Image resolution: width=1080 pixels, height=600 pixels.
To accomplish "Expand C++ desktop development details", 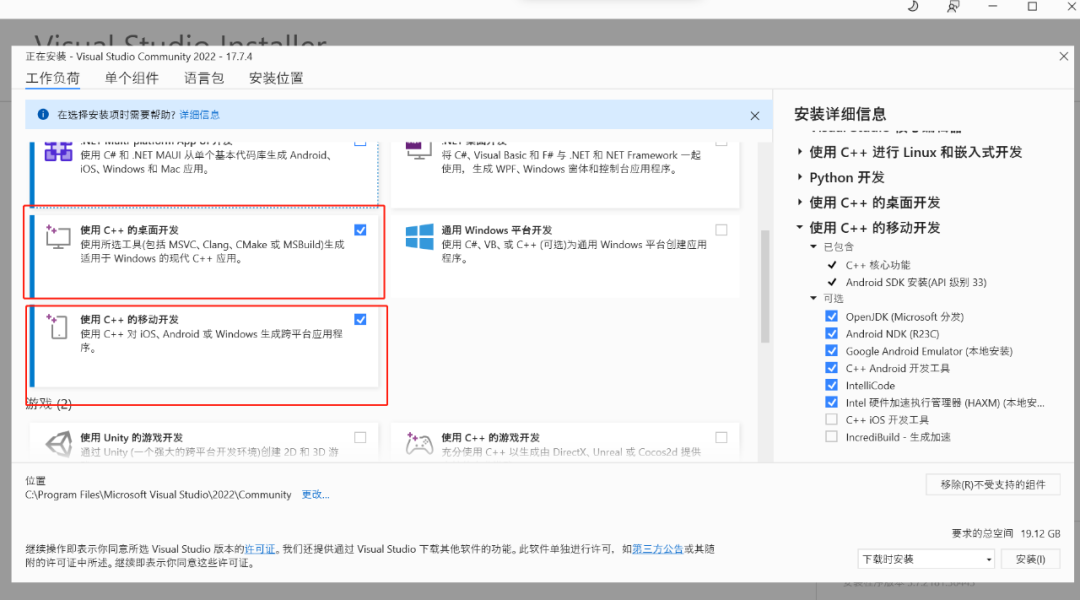I will pos(800,202).
